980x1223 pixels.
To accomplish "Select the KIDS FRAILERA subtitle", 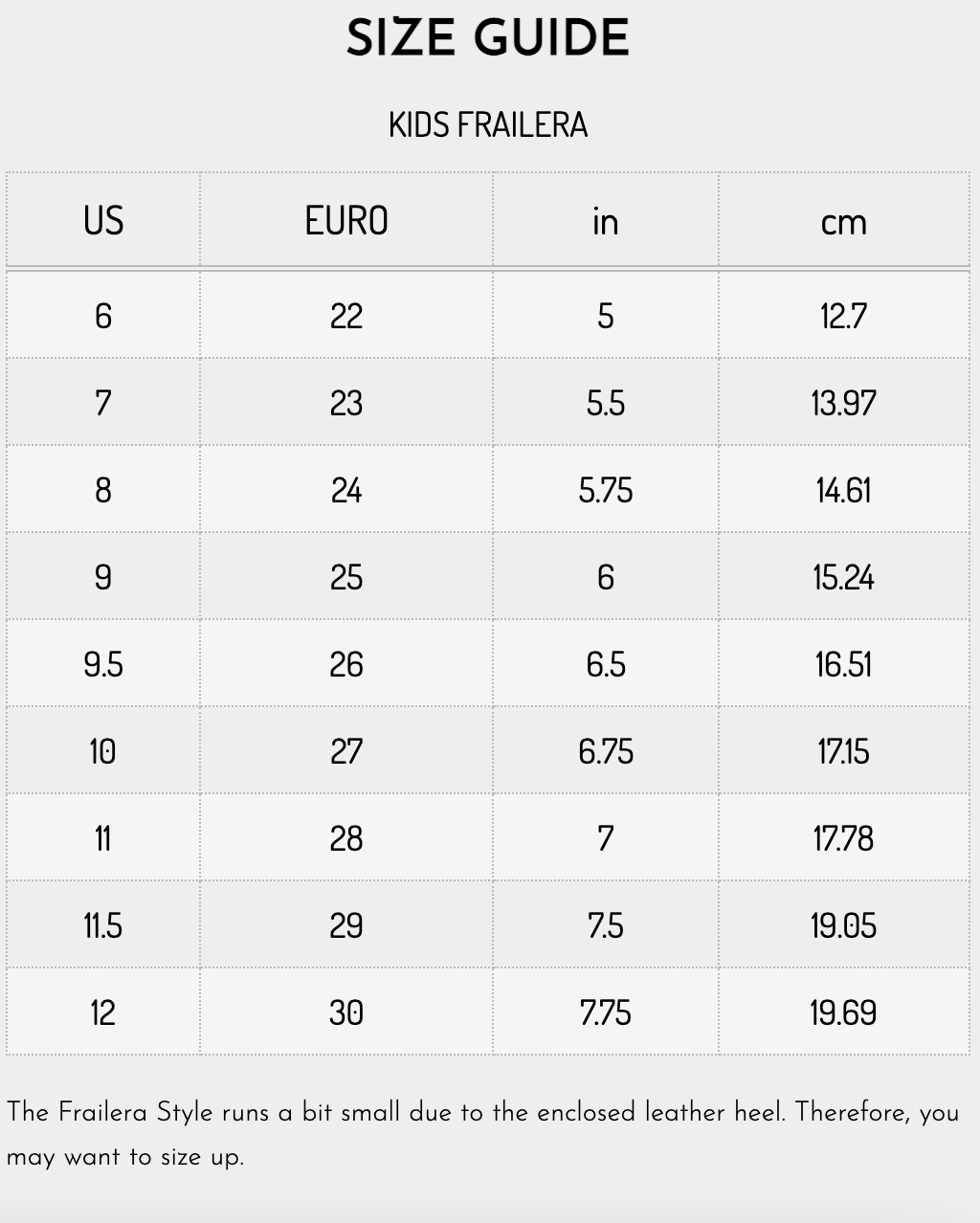I will tap(488, 125).
